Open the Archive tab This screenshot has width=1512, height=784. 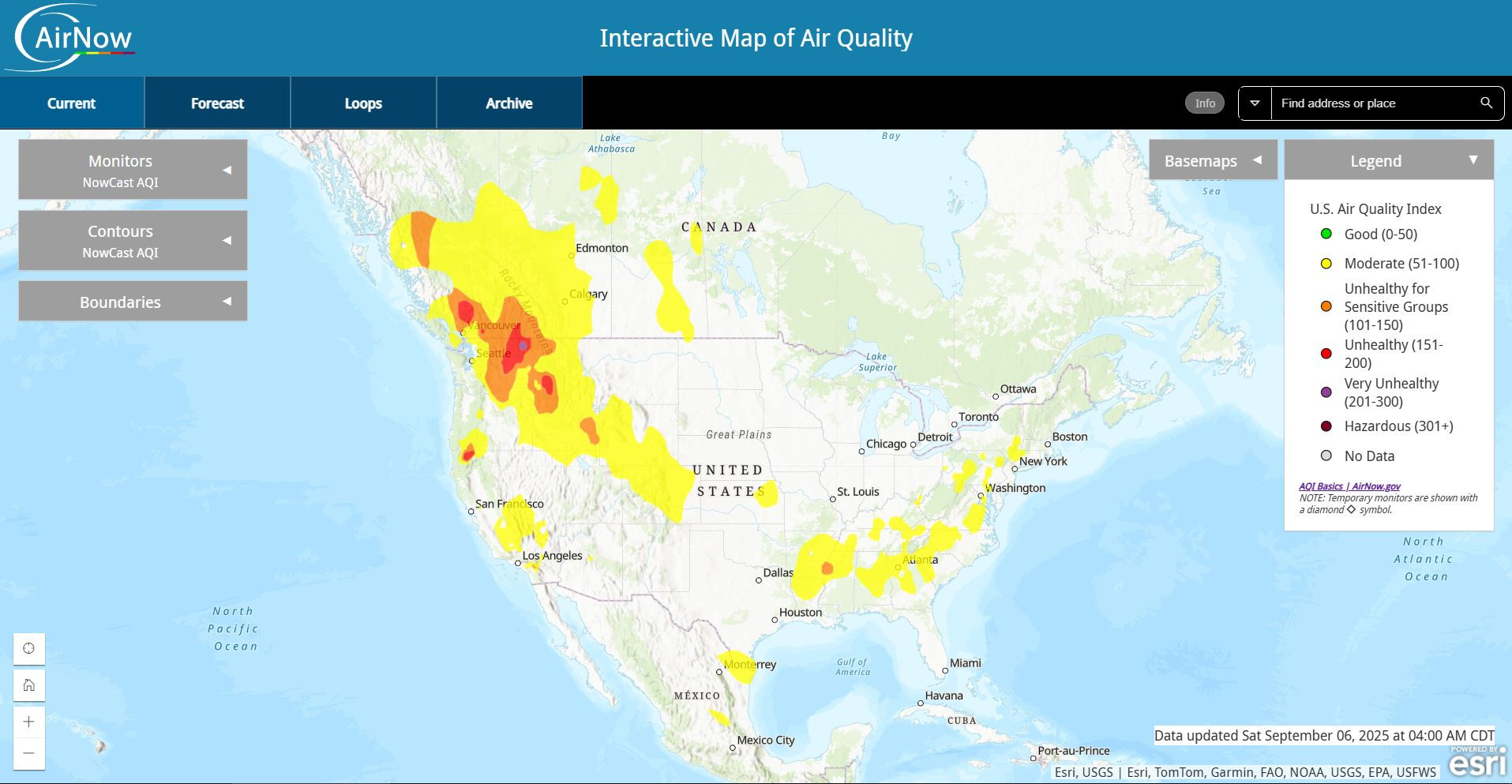point(509,103)
